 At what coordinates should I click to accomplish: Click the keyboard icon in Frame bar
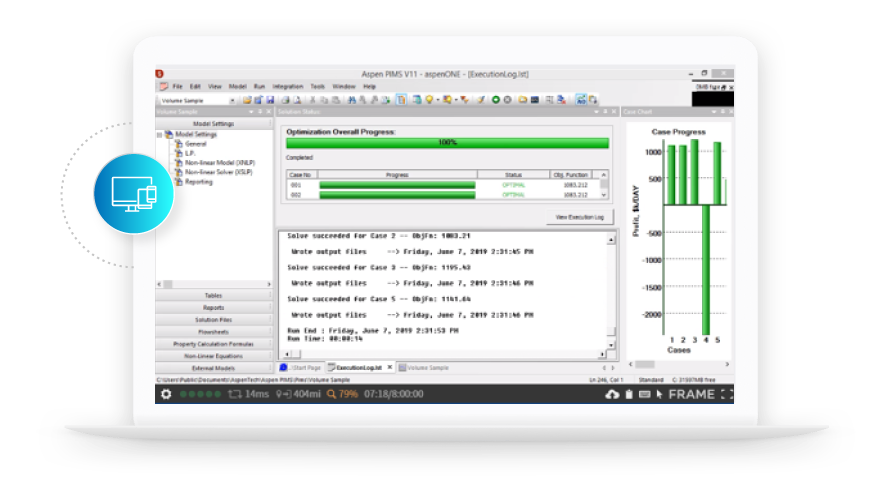click(x=643, y=394)
